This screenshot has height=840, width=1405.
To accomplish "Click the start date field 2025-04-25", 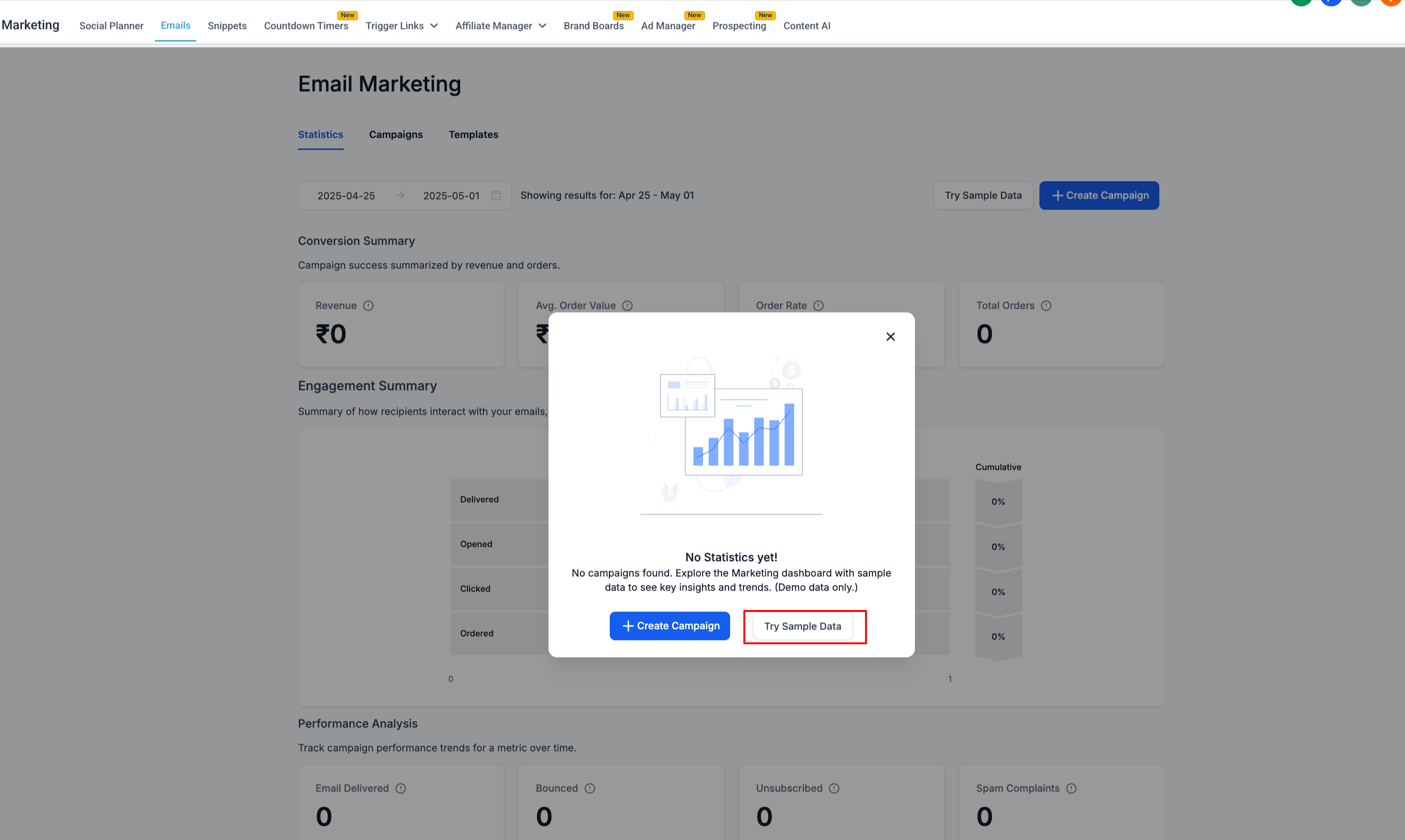I will click(346, 196).
